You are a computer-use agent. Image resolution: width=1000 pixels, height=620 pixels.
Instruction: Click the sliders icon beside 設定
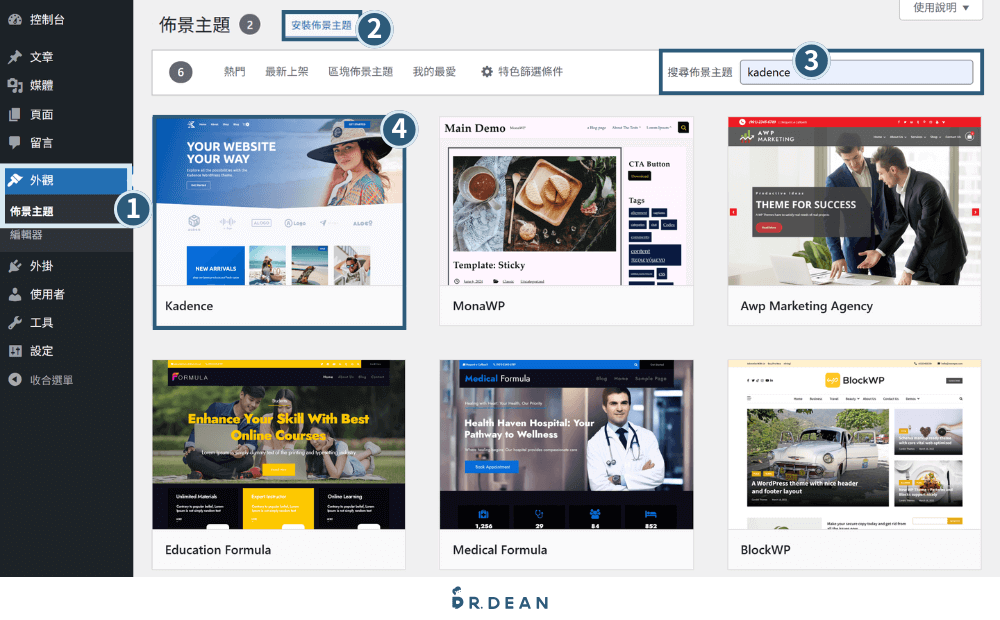15,351
